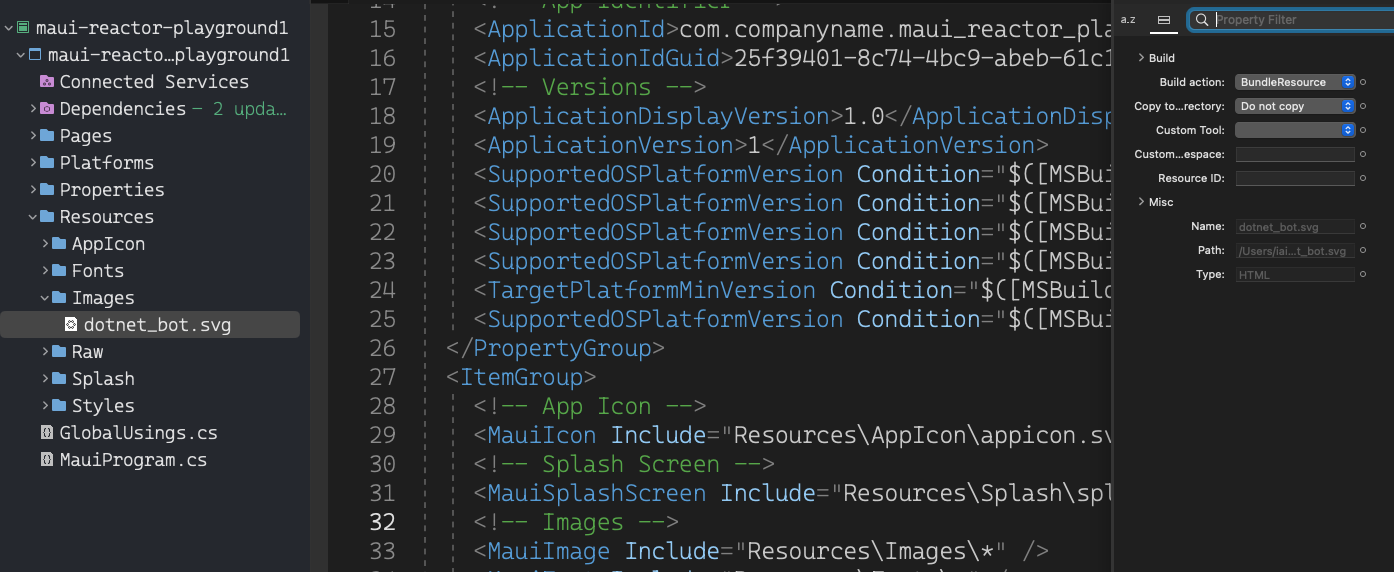Click the circle indicator beside Path field
Image resolution: width=1394 pixels, height=572 pixels.
pos(1363,250)
